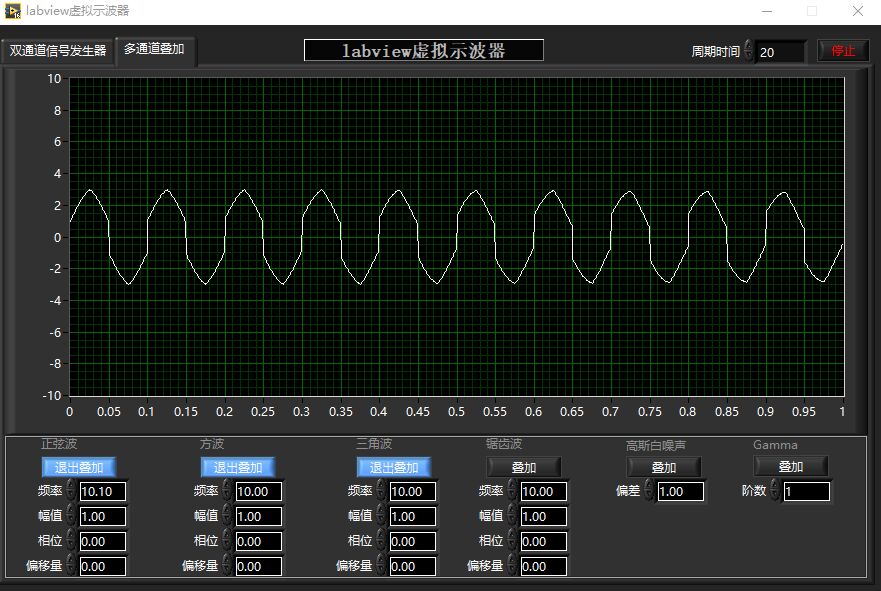881x591 pixels.
Task: Click the 周期时间 value field
Action: click(x=780, y=51)
